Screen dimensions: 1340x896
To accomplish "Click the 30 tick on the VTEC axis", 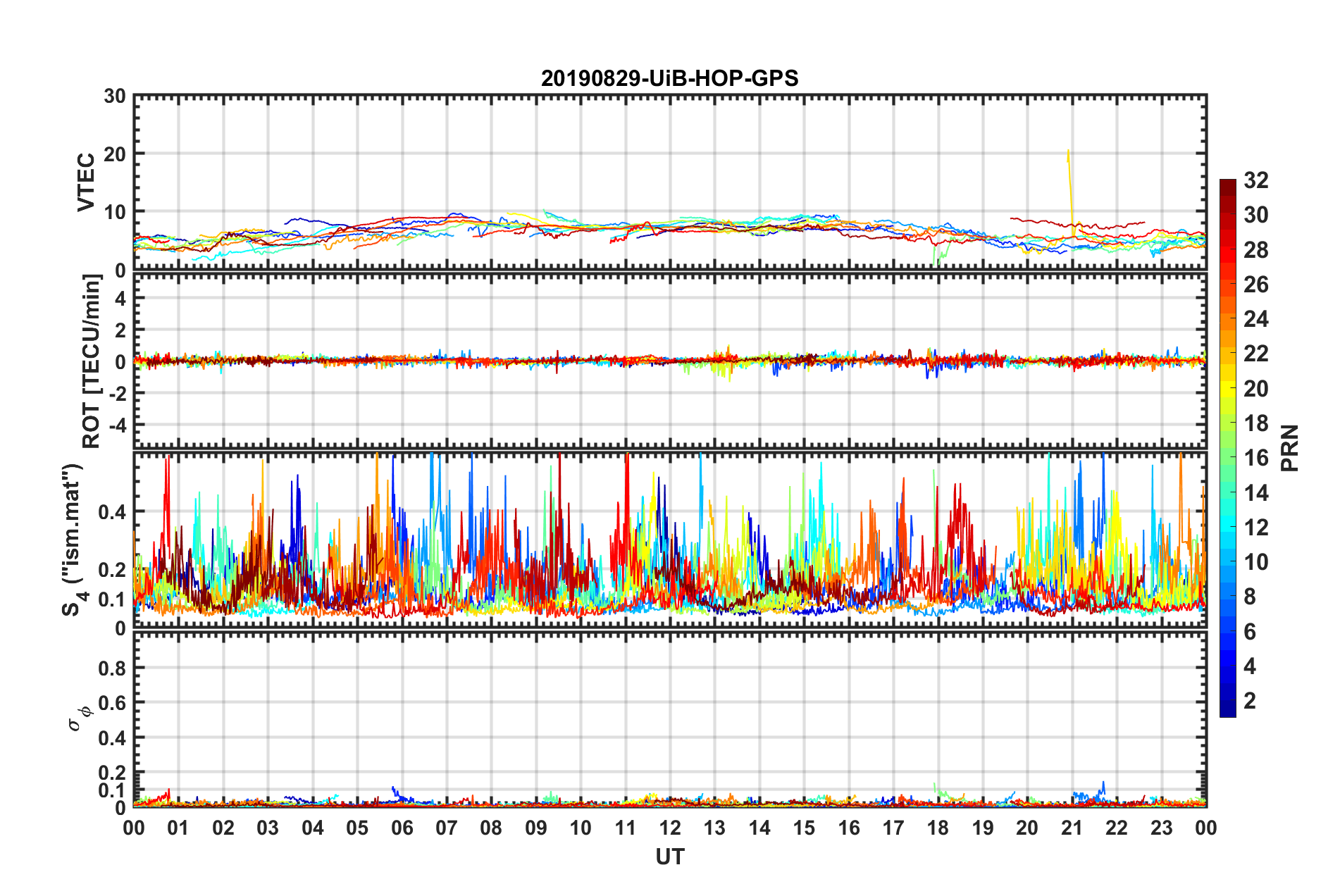I will (x=115, y=97).
